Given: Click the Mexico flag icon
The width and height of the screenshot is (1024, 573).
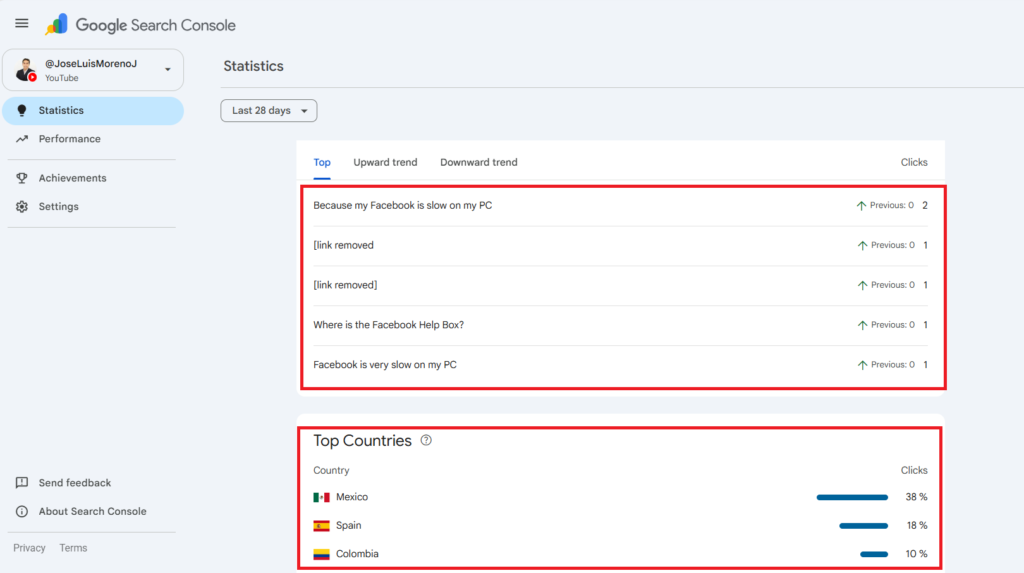Looking at the screenshot, I should tap(321, 497).
